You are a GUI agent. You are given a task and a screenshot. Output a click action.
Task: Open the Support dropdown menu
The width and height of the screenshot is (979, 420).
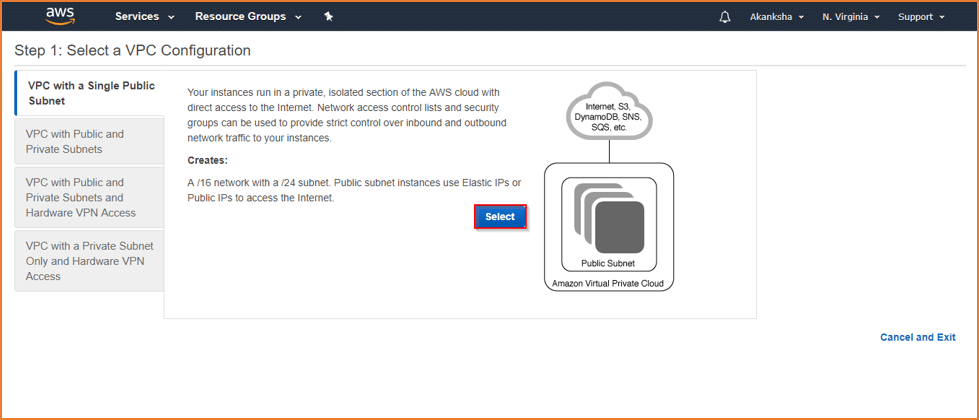(x=922, y=17)
